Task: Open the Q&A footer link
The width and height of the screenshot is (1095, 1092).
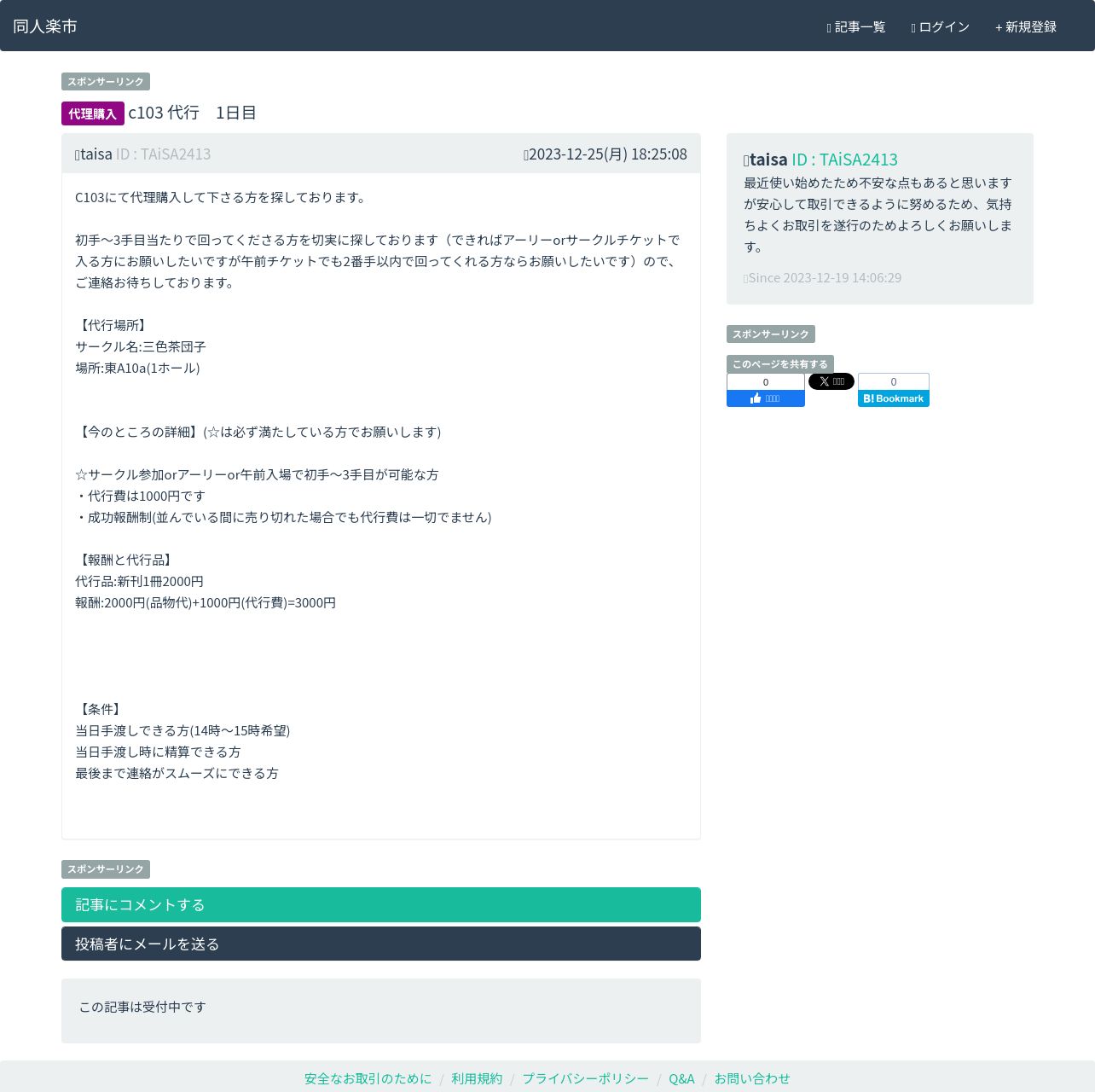Action: tap(681, 1078)
